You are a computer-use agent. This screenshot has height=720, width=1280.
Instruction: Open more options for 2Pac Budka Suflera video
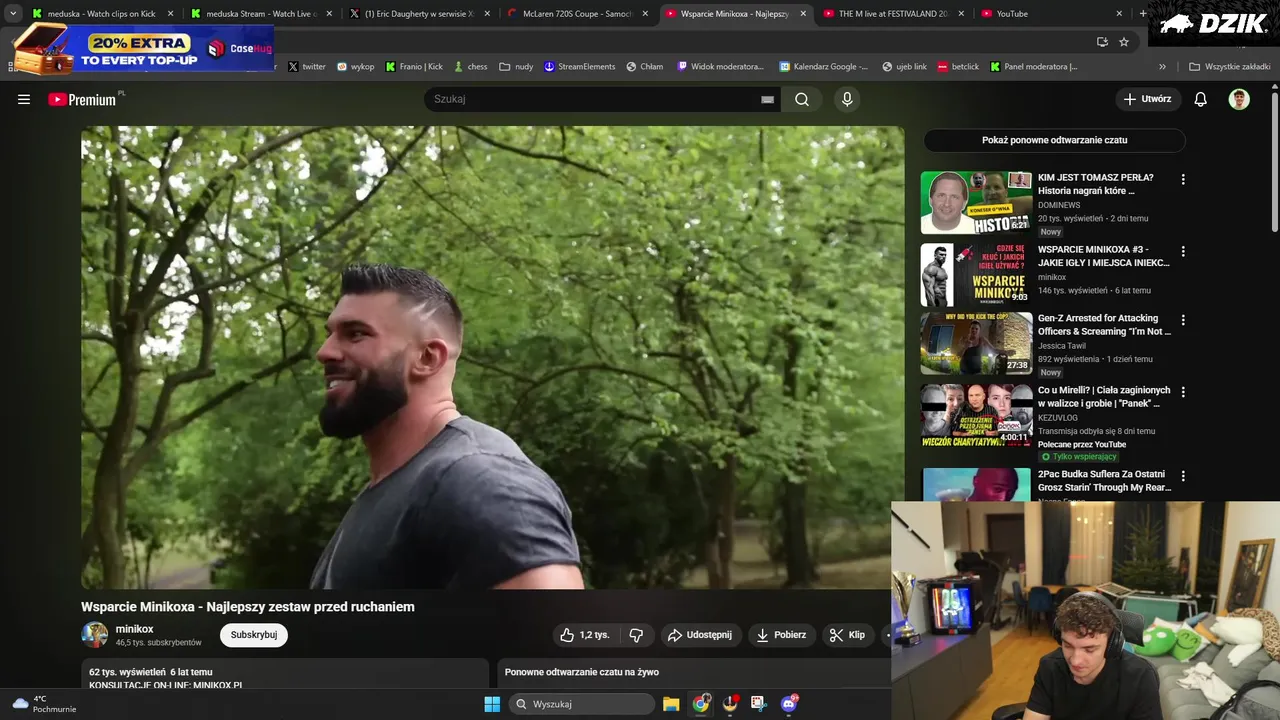click(x=1183, y=476)
